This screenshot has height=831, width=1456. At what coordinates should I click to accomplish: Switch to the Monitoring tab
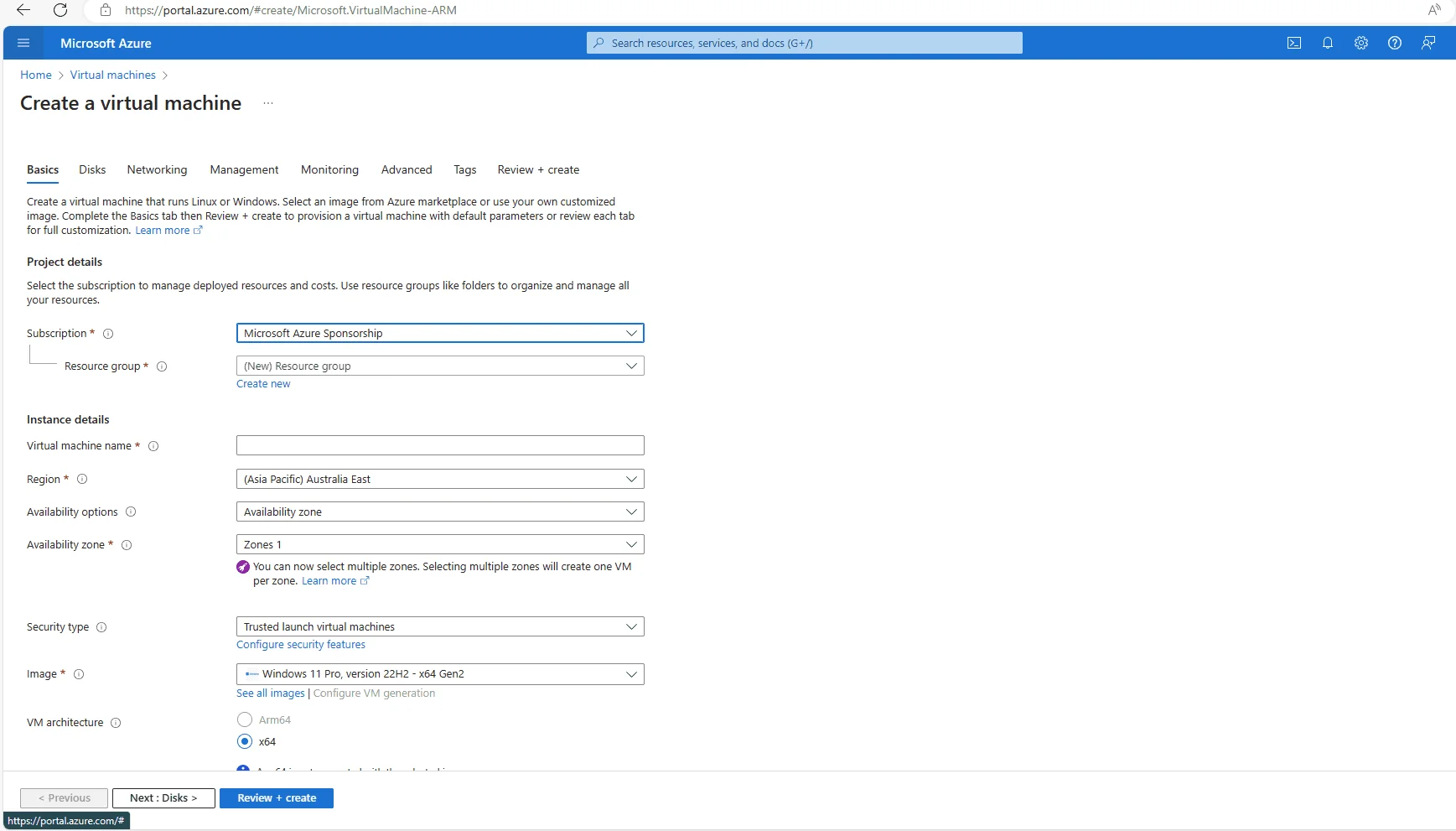[x=329, y=169]
